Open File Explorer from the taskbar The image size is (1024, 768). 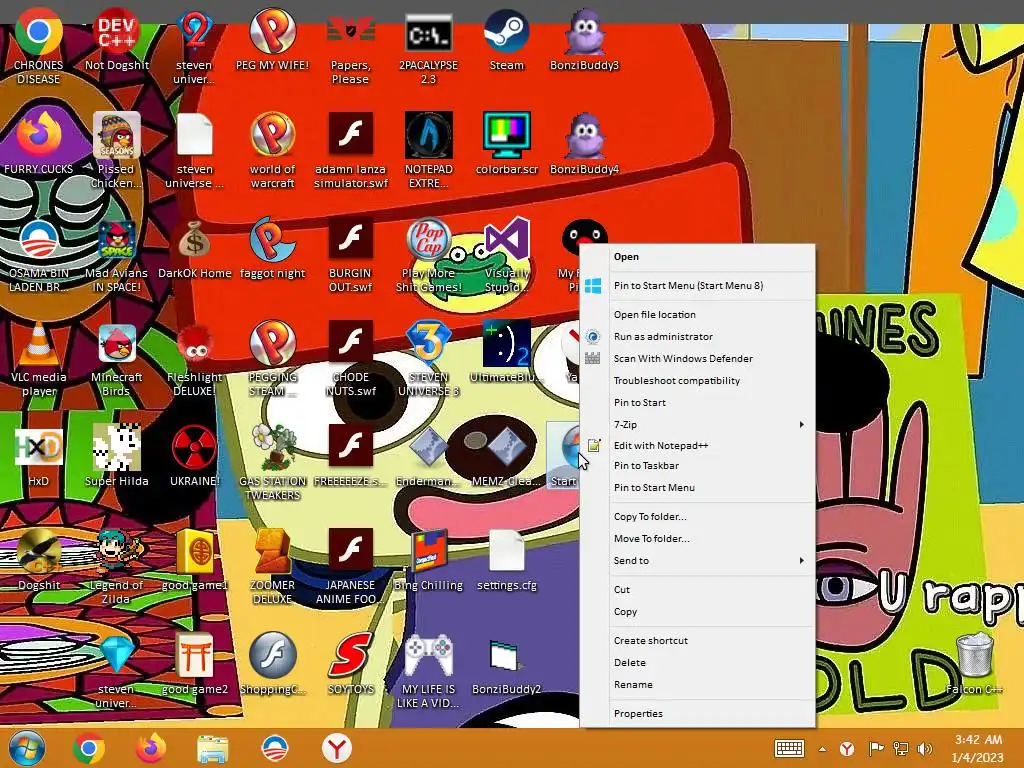(213, 749)
